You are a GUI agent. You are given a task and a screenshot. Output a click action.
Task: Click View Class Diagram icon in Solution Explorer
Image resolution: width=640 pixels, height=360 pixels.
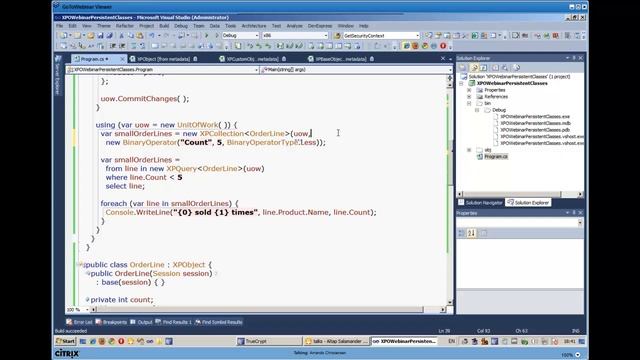pos(516,68)
